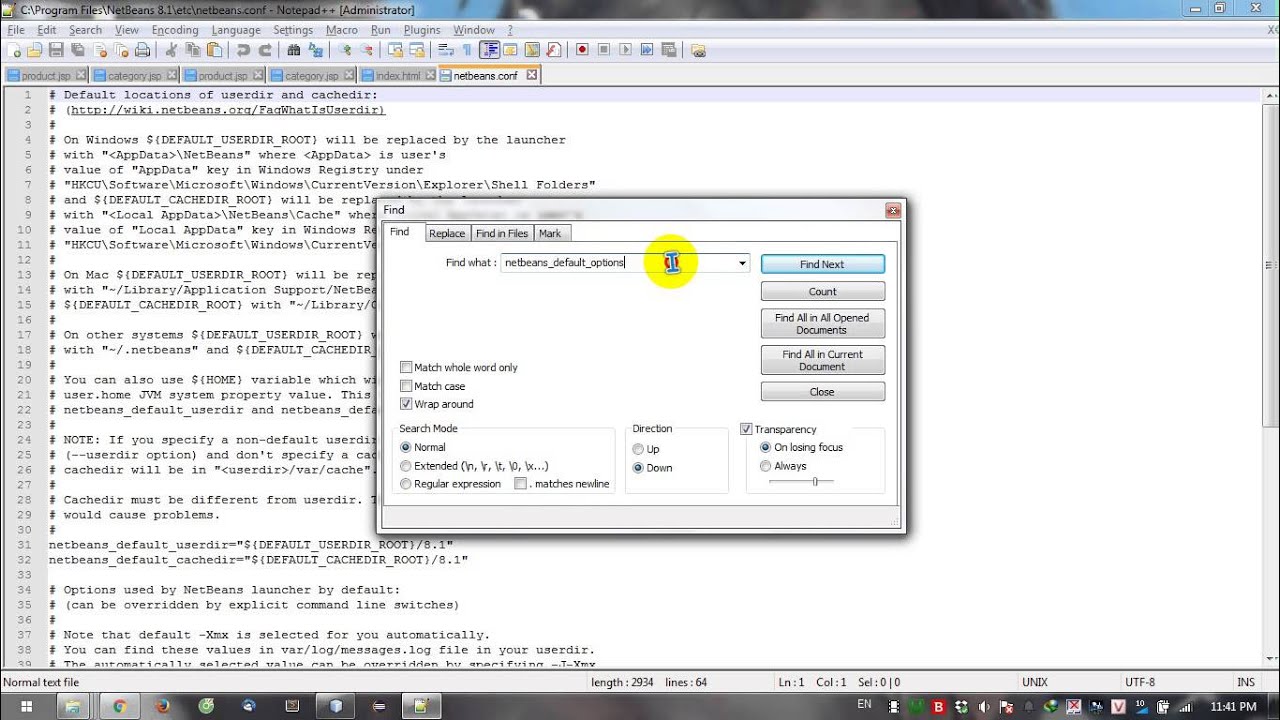Uncheck the Wrap around checkbox

(x=406, y=404)
